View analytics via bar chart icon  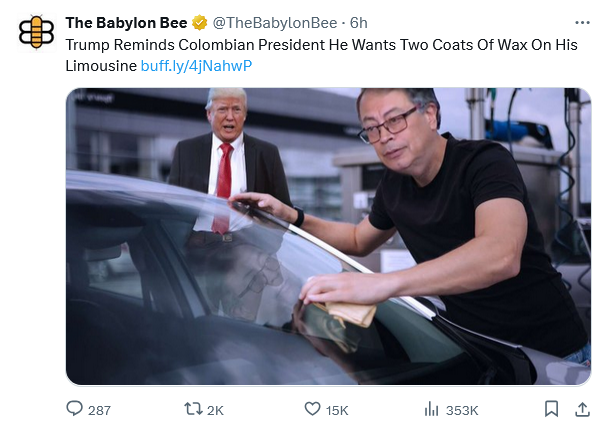point(432,409)
